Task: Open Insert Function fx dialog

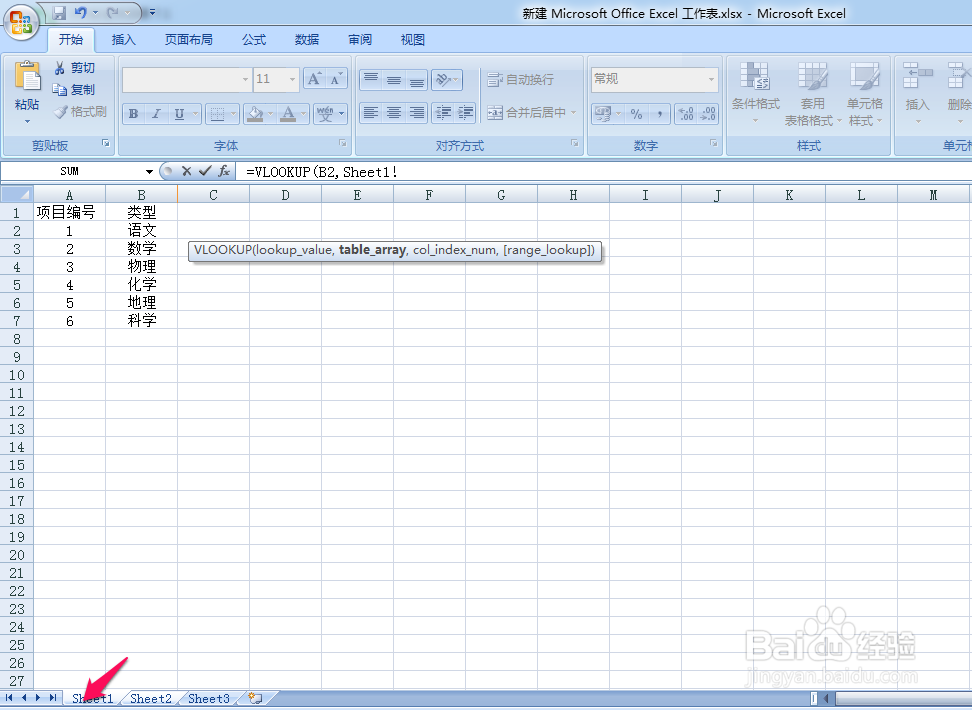Action: click(224, 171)
